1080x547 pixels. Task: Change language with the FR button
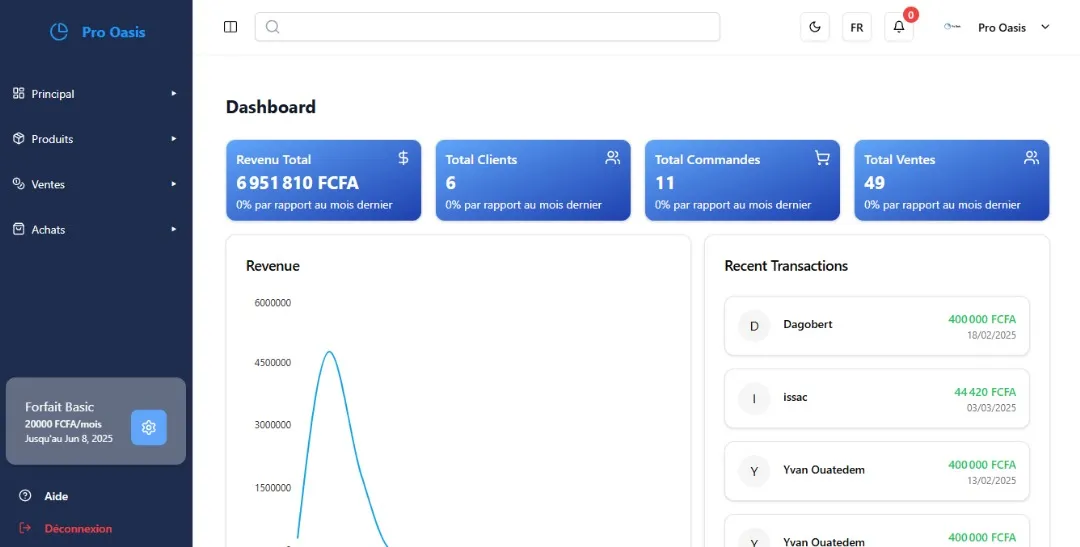coord(857,27)
